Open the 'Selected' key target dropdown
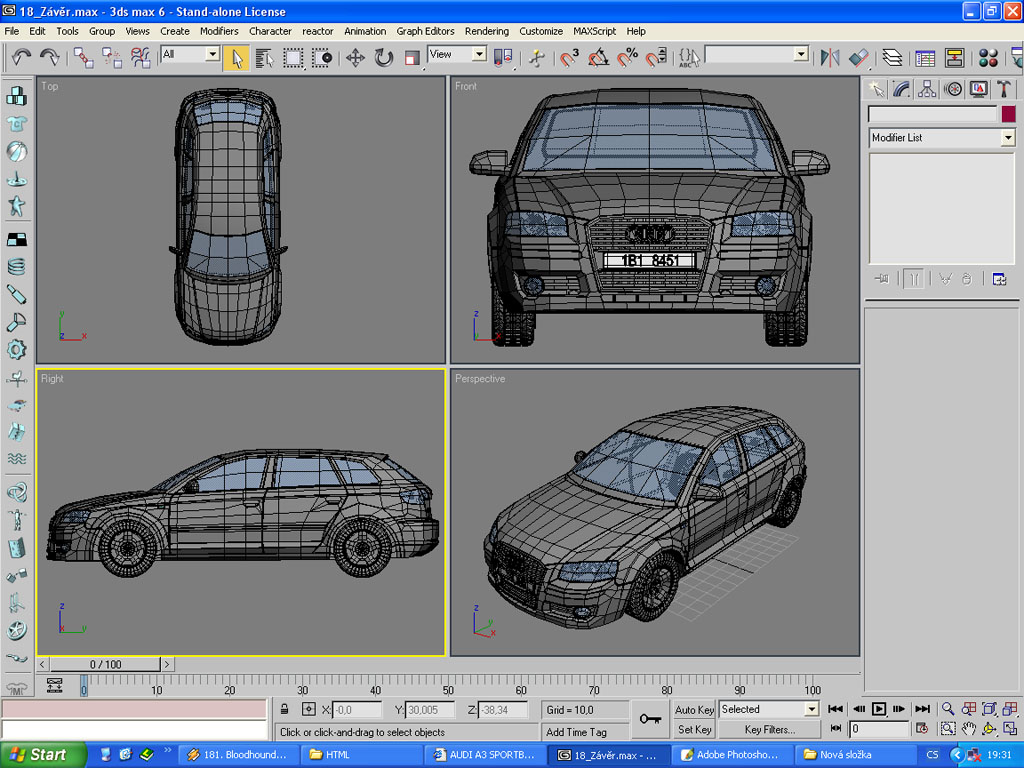 811,709
